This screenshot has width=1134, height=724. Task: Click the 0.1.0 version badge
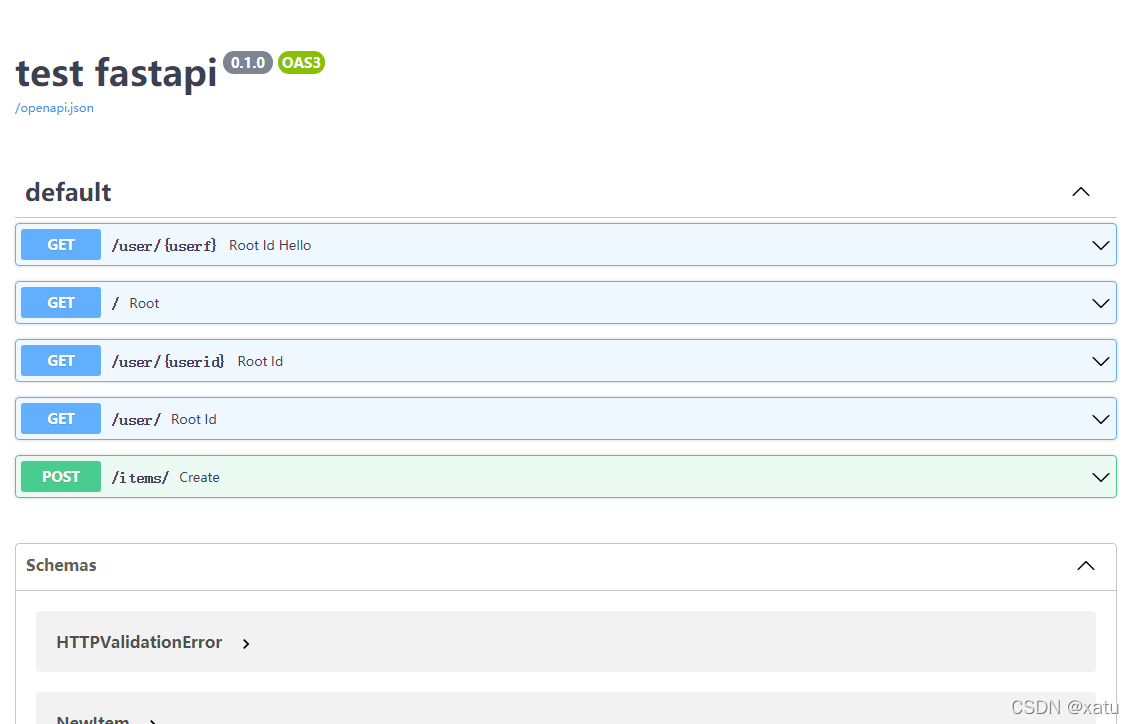(x=248, y=63)
